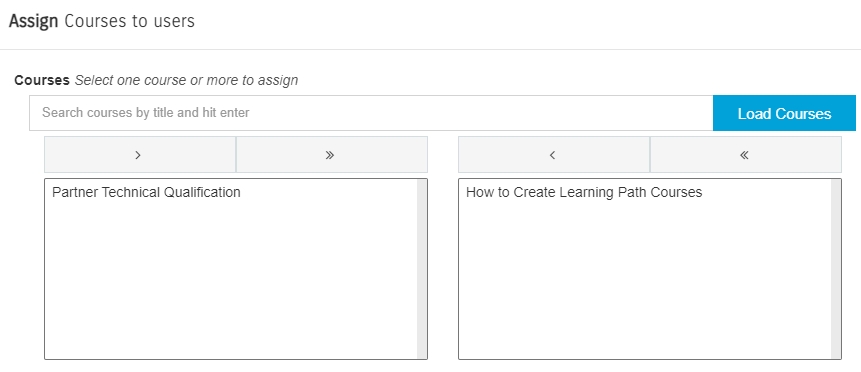The image size is (861, 372).
Task: Move all courses right with double arrow
Action: [332, 154]
